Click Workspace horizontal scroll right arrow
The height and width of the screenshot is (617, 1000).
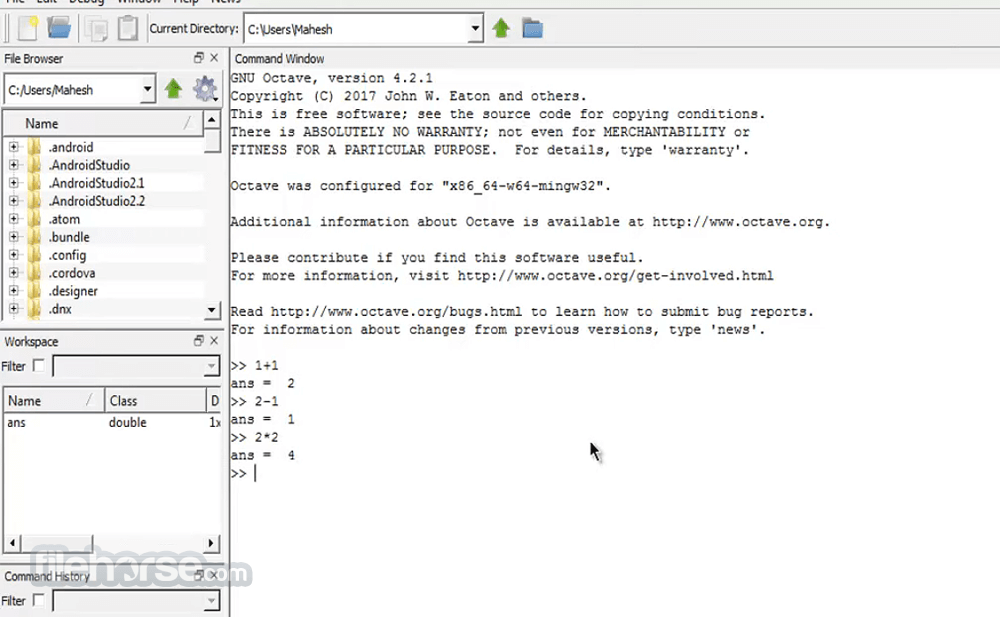[211, 544]
